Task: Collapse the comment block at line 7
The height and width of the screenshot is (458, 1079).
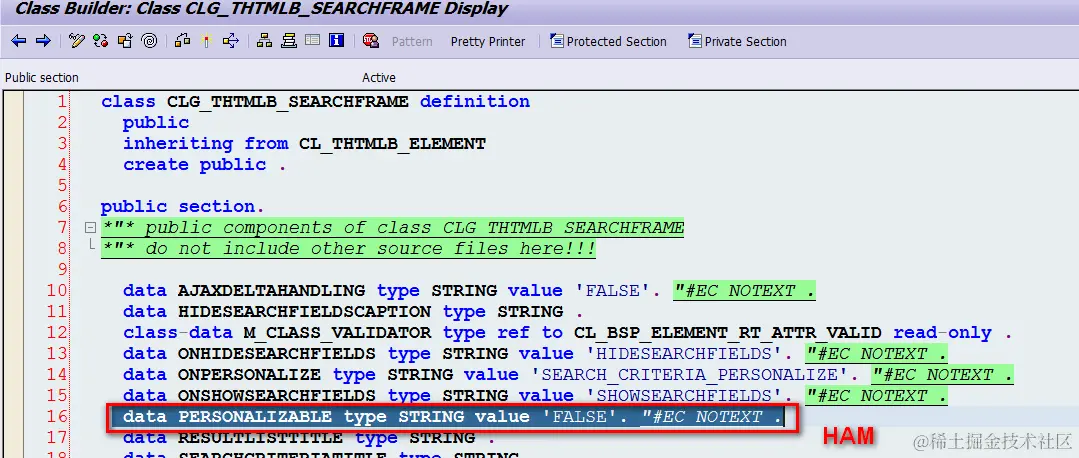Action: tap(89, 227)
